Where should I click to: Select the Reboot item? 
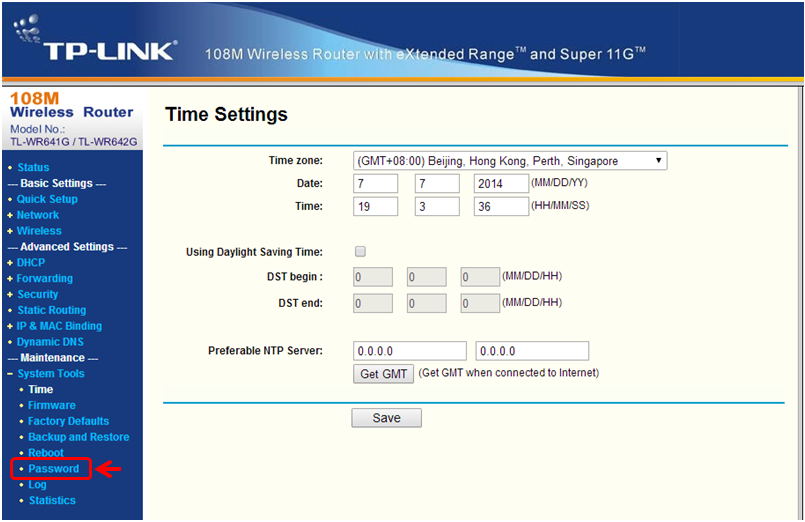pyautogui.click(x=46, y=453)
